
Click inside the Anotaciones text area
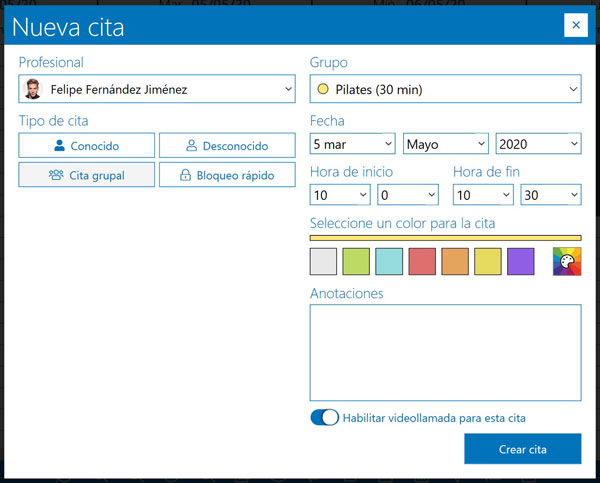tap(445, 352)
